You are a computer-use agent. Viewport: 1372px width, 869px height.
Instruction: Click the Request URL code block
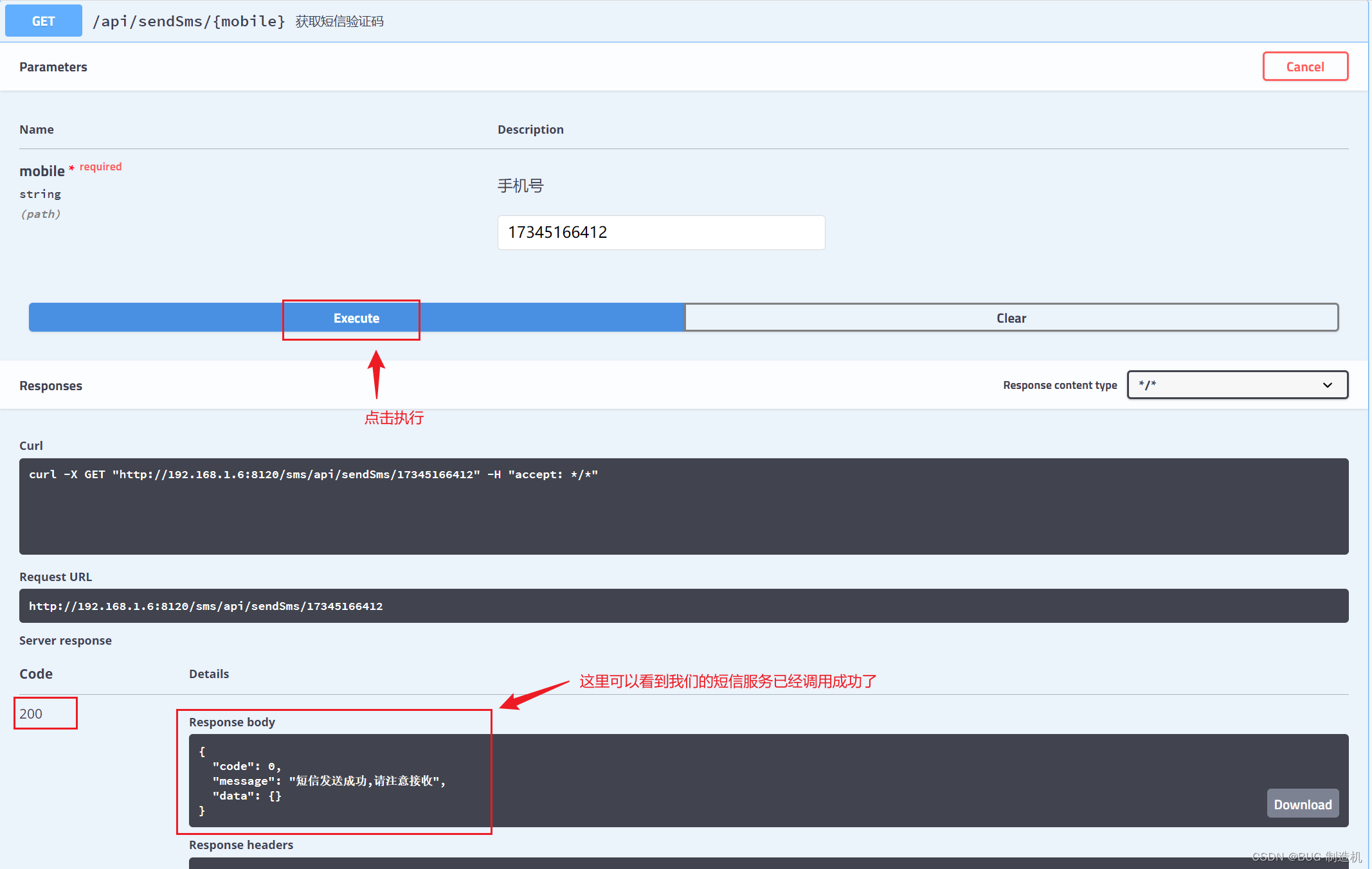[x=683, y=606]
